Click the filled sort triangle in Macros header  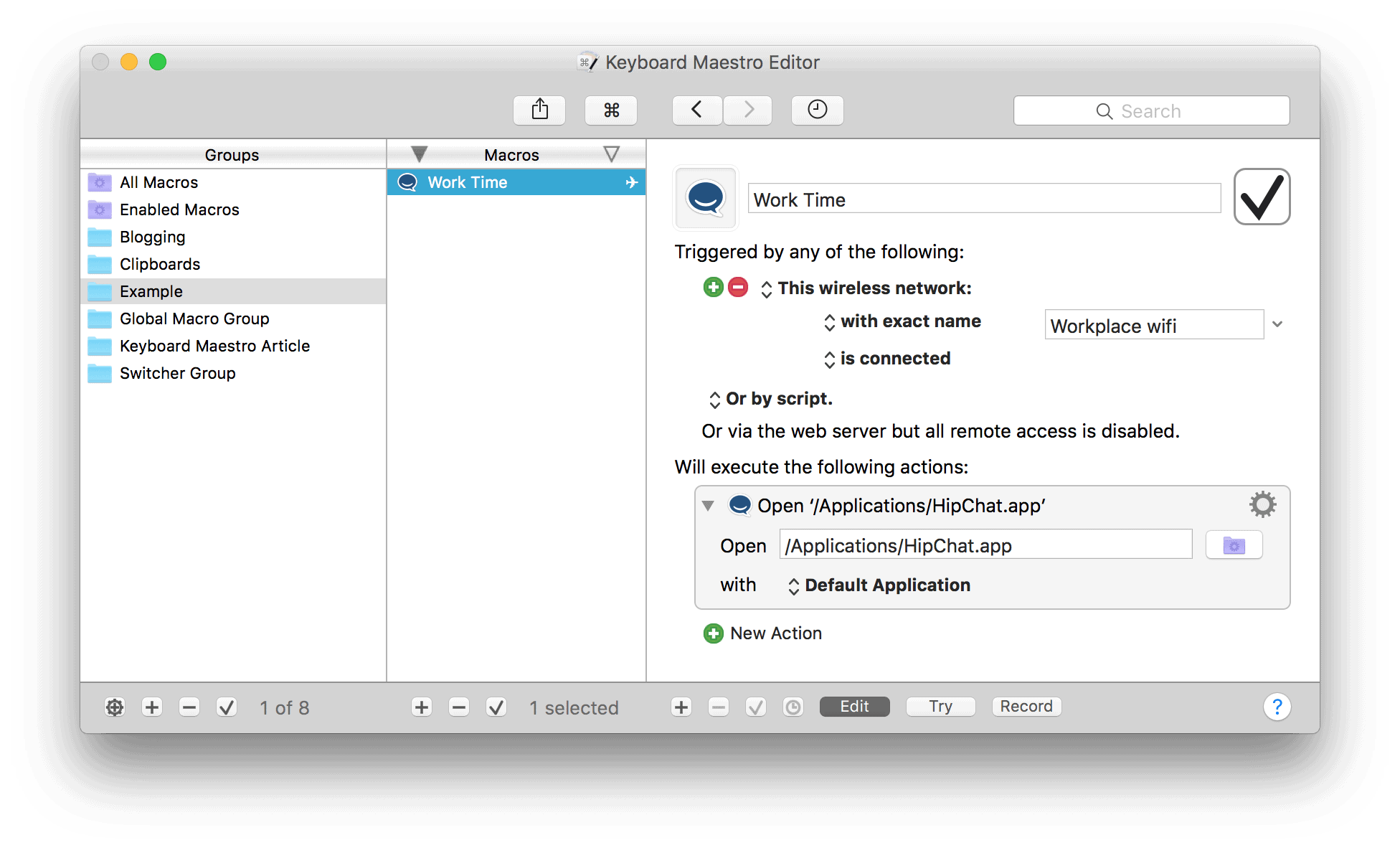[x=420, y=154]
